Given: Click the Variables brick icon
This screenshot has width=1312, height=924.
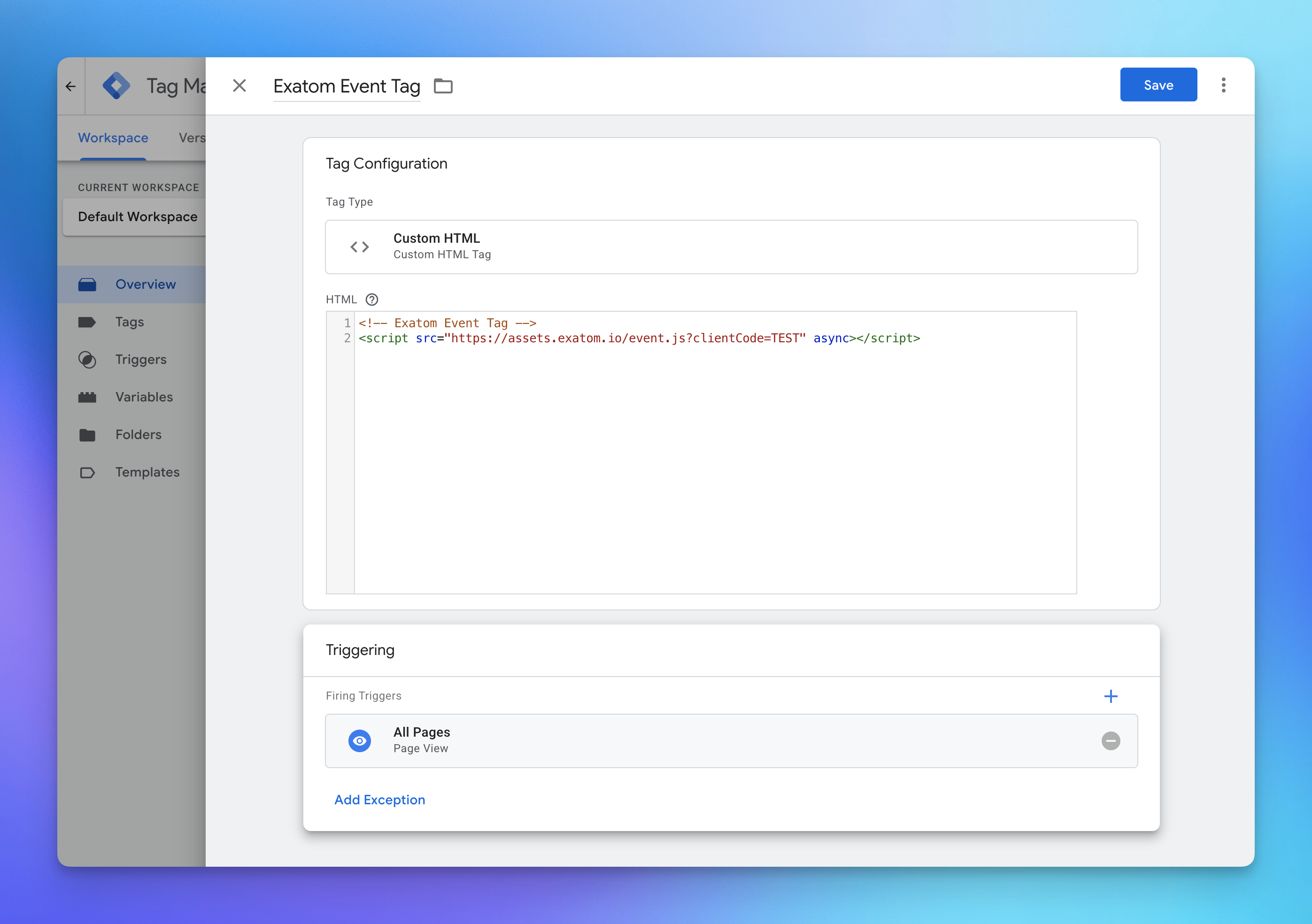Looking at the screenshot, I should click(x=87, y=397).
